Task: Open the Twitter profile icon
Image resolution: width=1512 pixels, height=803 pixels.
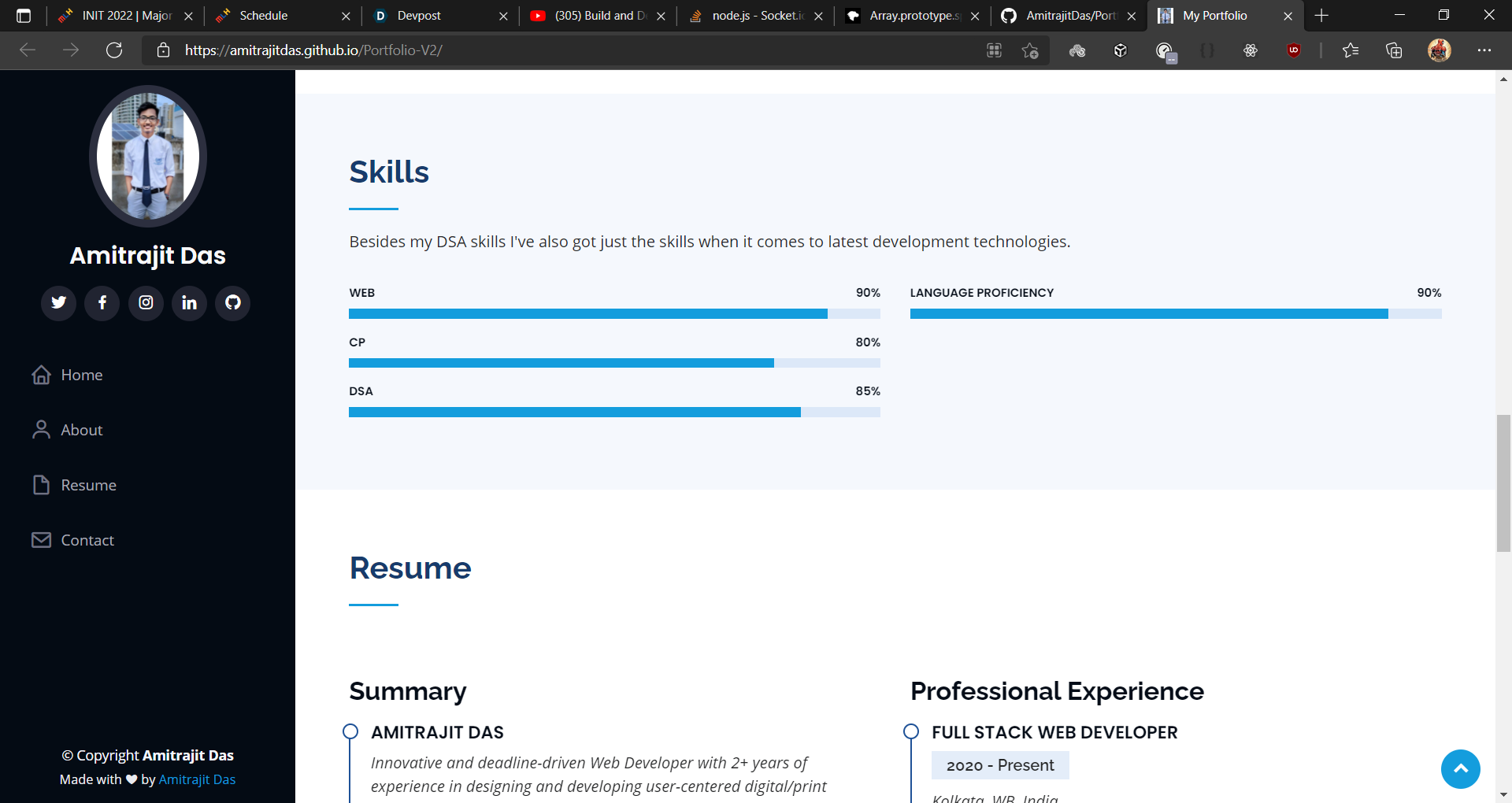Action: click(x=59, y=302)
